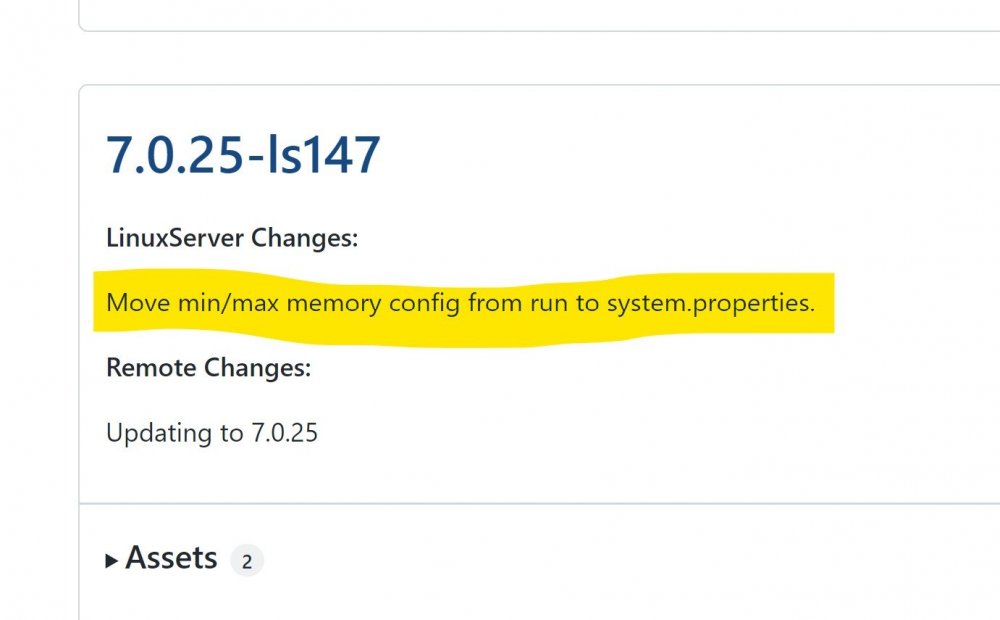Click the Remote Changes heading
The image size is (1000, 620).
[x=209, y=367]
